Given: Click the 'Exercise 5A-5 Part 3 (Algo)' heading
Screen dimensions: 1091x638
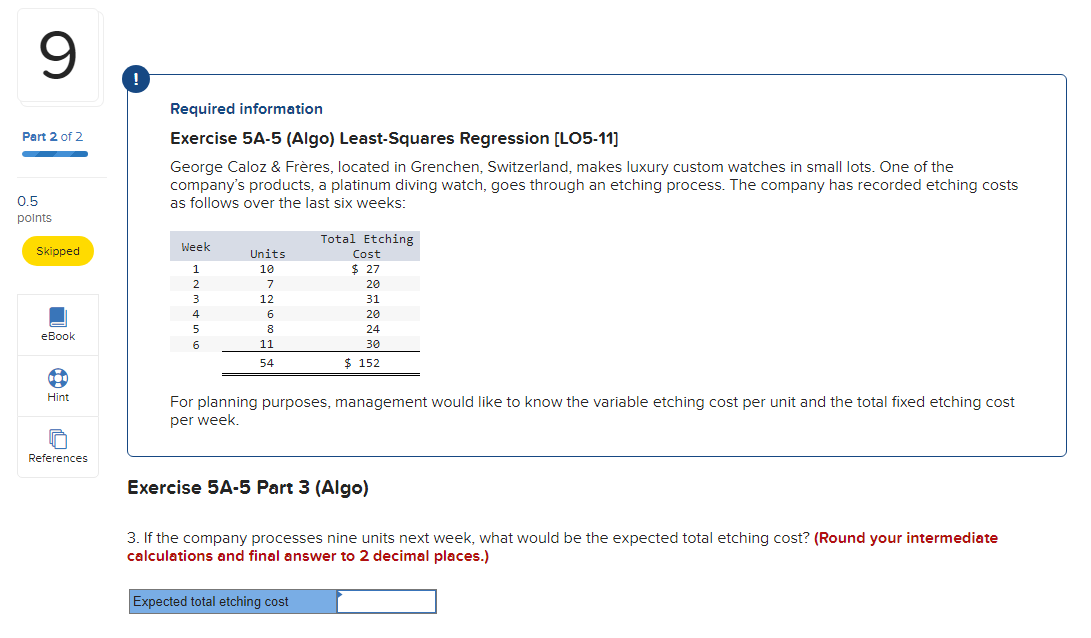Looking at the screenshot, I should pyautogui.click(x=248, y=488).
